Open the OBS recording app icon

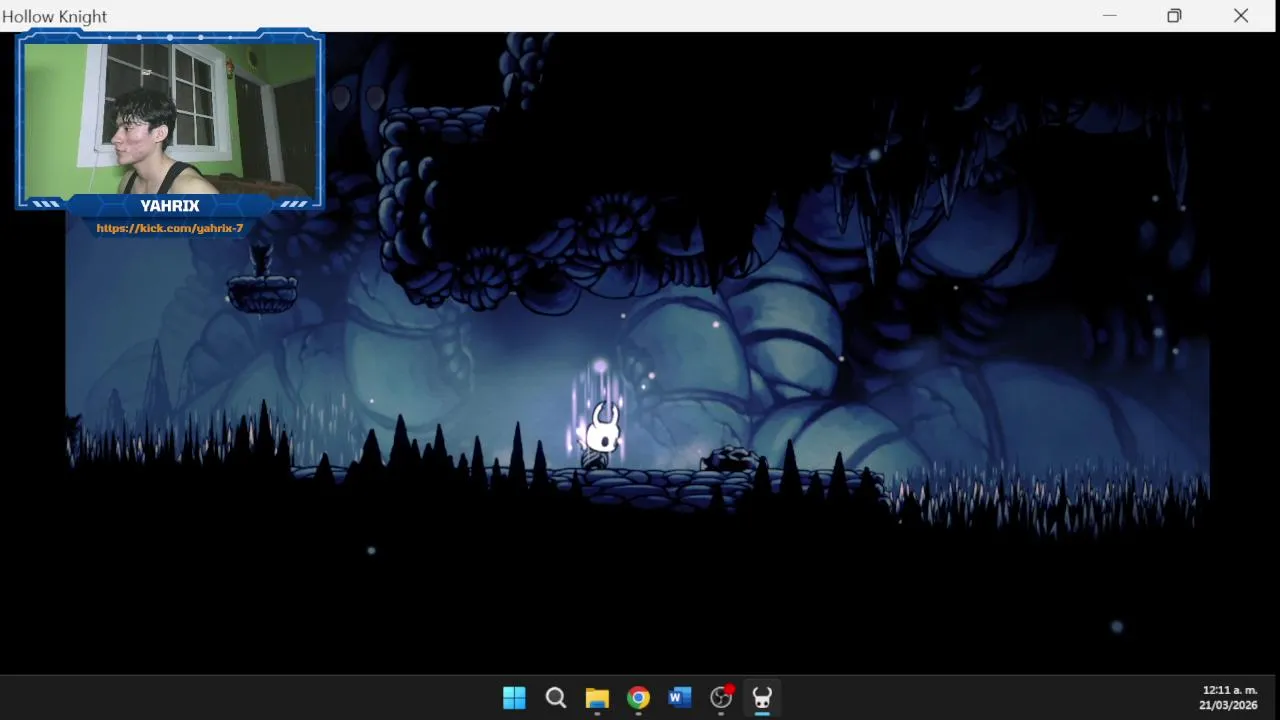[x=721, y=698]
